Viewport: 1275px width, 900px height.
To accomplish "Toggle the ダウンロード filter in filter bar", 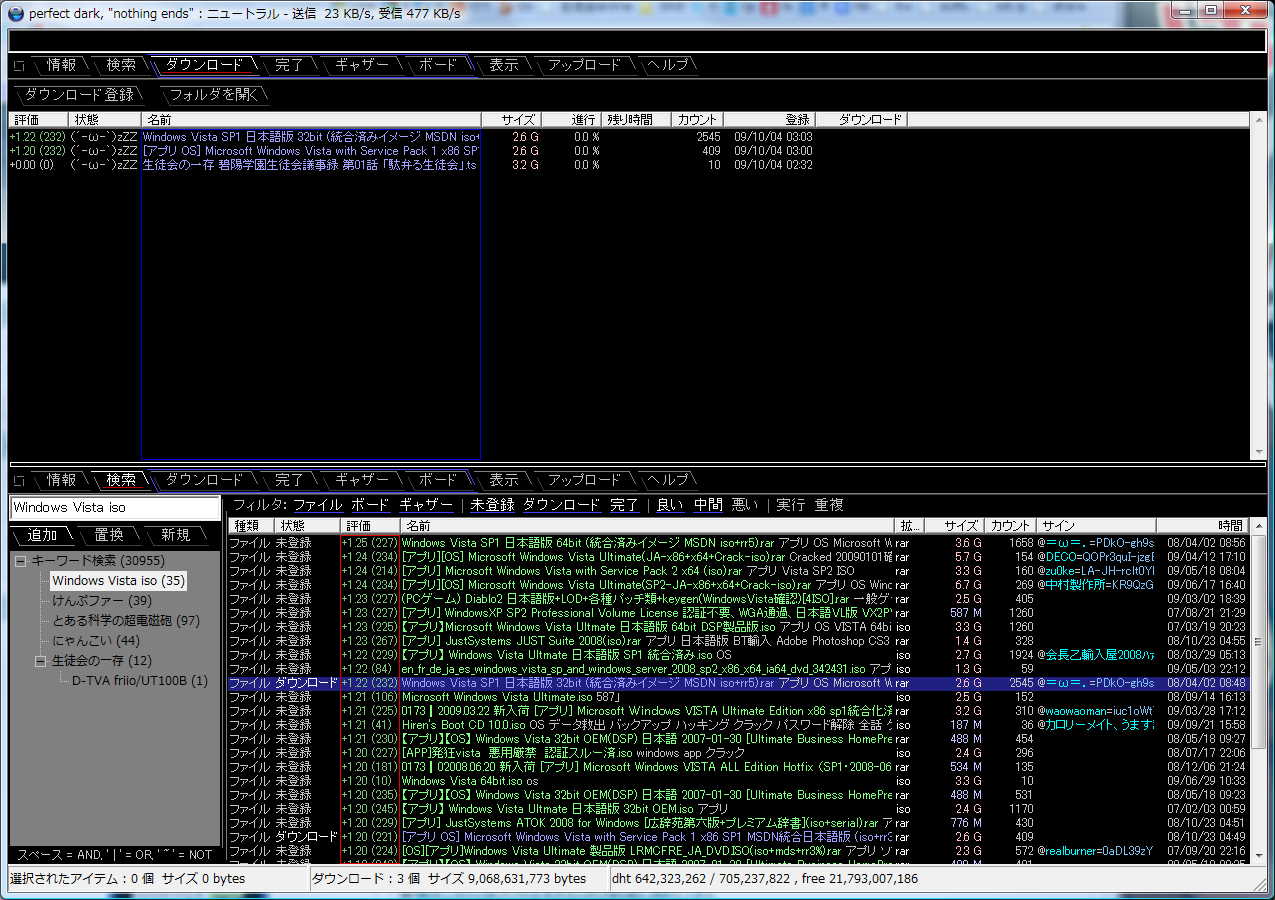I will click(x=562, y=505).
